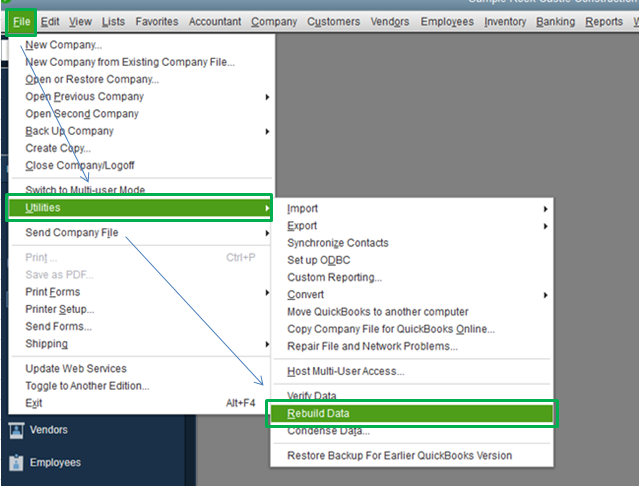The width and height of the screenshot is (639, 486).
Task: Expand Print Forms submenu
Action: coord(139,292)
